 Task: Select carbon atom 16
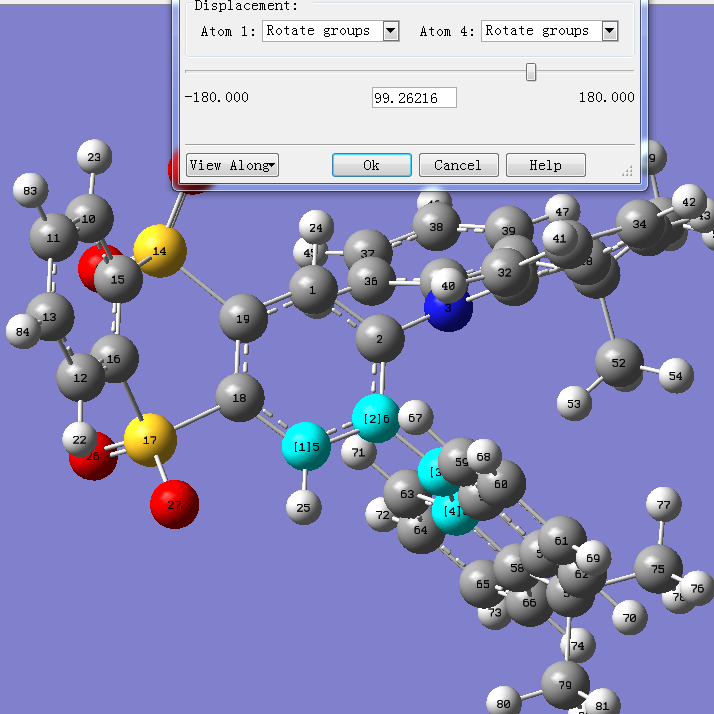pyautogui.click(x=114, y=359)
